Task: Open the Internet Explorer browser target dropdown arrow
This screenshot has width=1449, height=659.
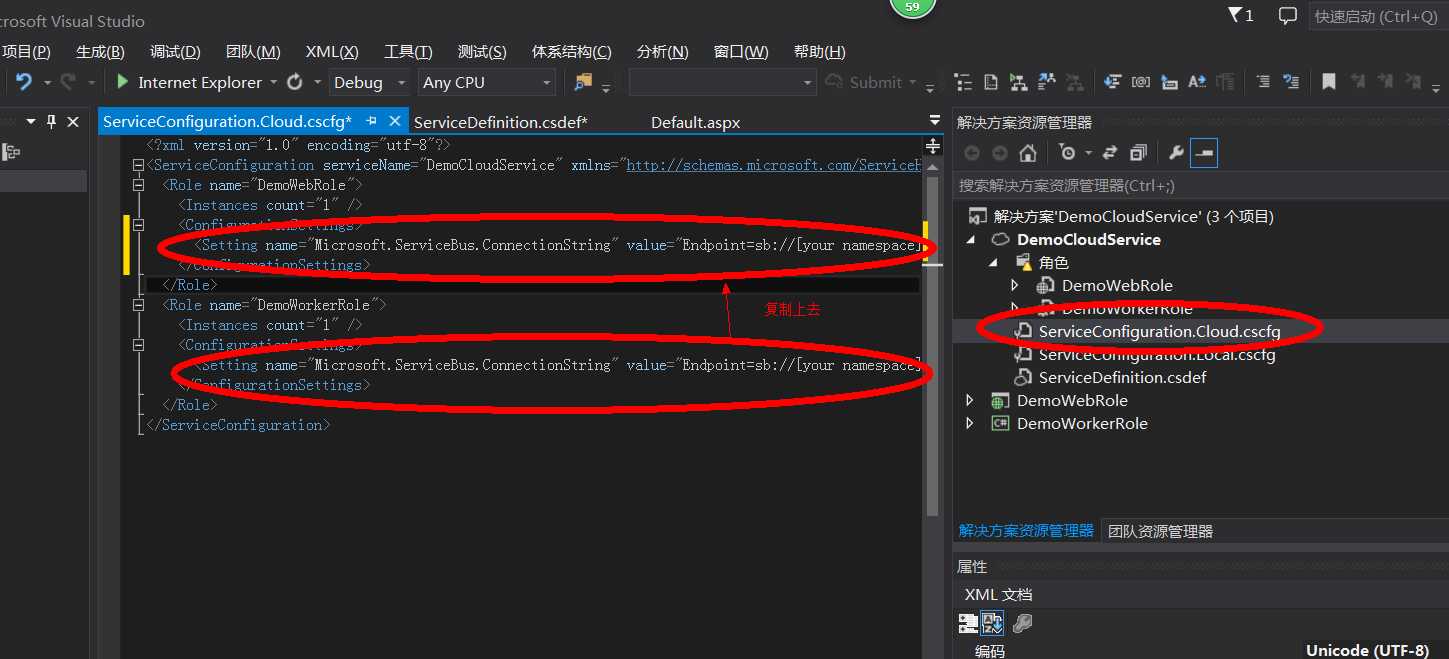Action: pos(274,82)
